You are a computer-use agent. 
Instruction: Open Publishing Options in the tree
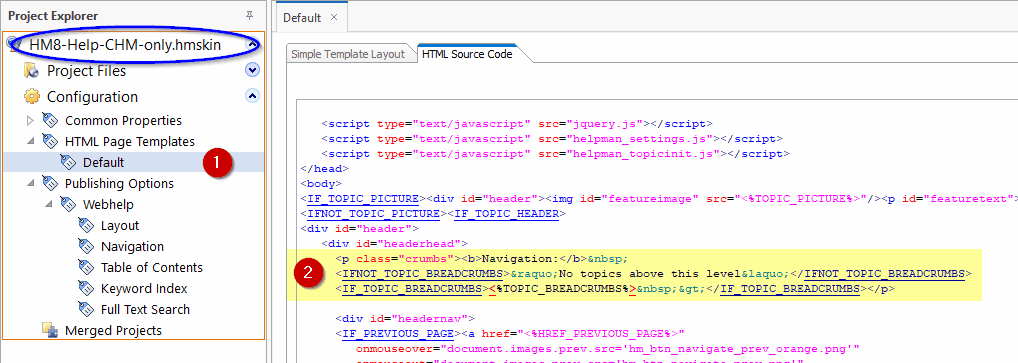click(119, 183)
